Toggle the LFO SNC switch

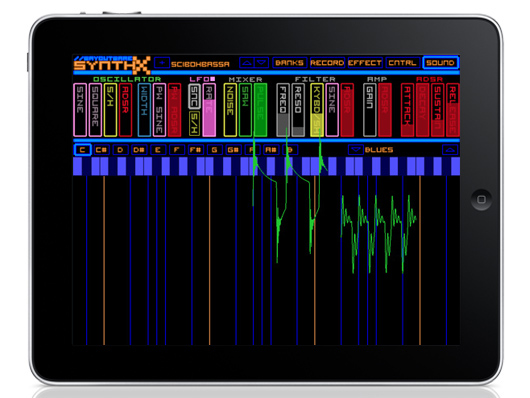click(x=194, y=96)
